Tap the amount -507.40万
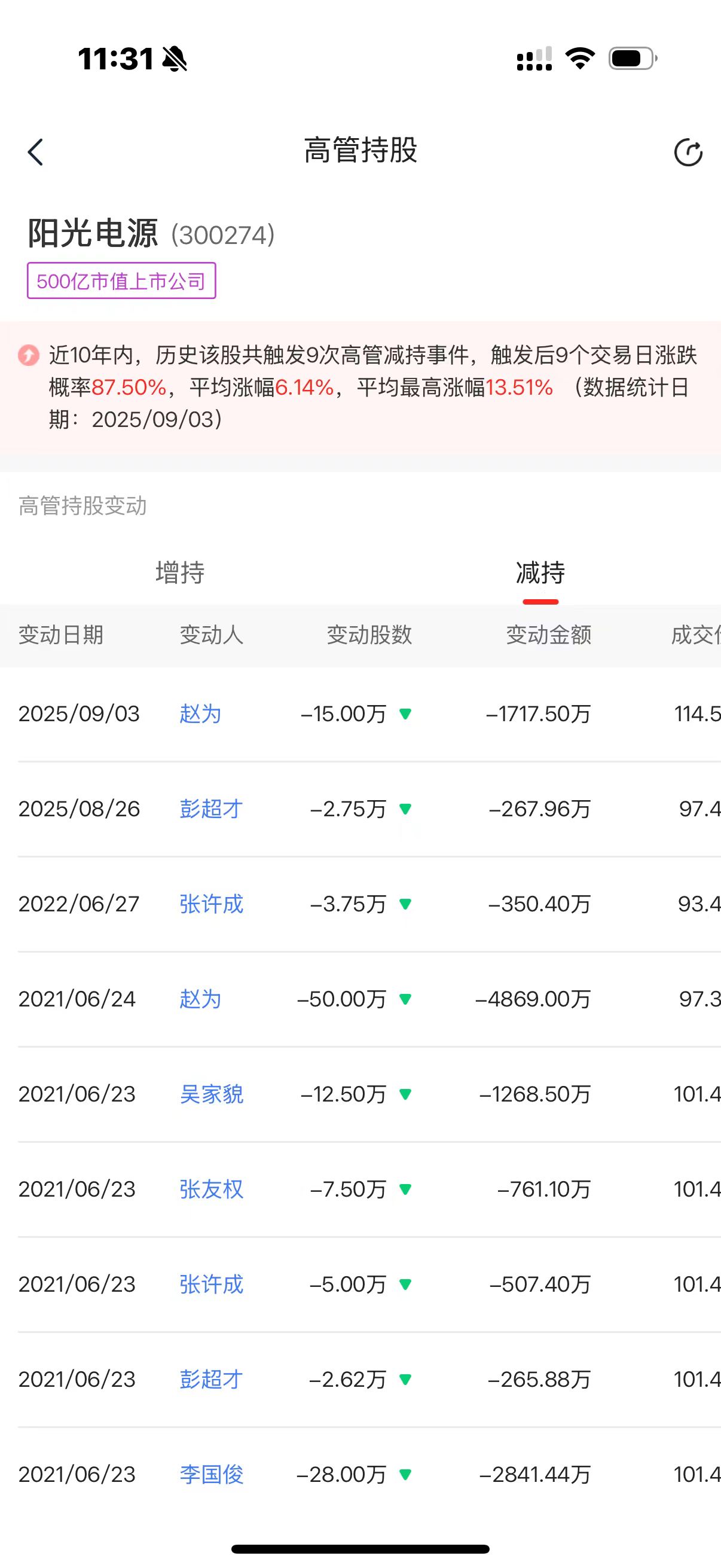Image resolution: width=721 pixels, height=1568 pixels. [x=540, y=1284]
